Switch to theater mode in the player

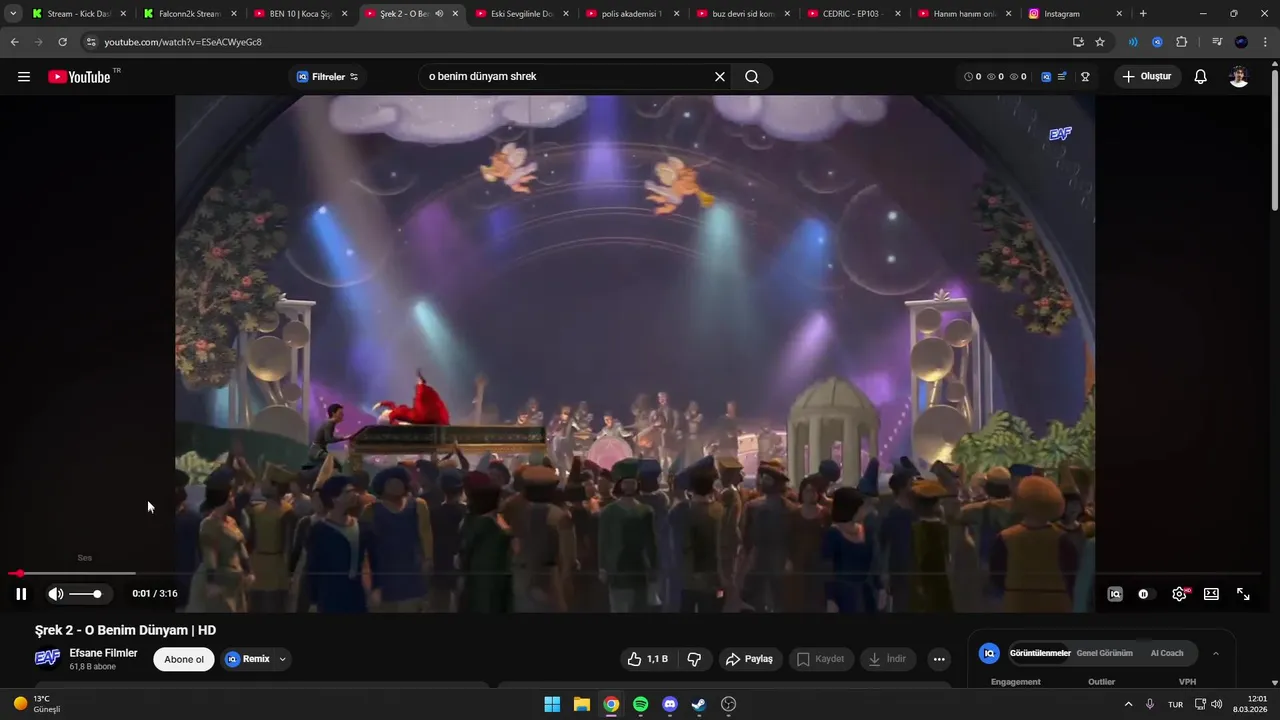pyautogui.click(x=1211, y=594)
